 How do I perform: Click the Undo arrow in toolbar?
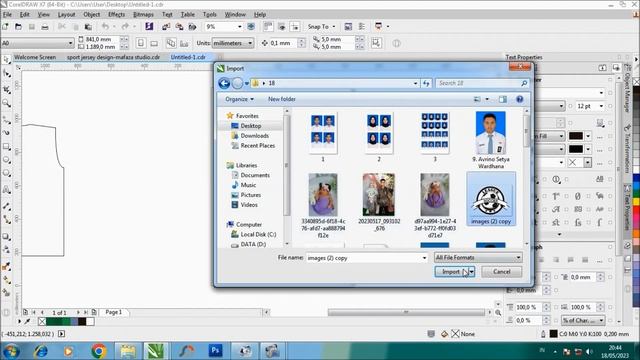point(105,27)
